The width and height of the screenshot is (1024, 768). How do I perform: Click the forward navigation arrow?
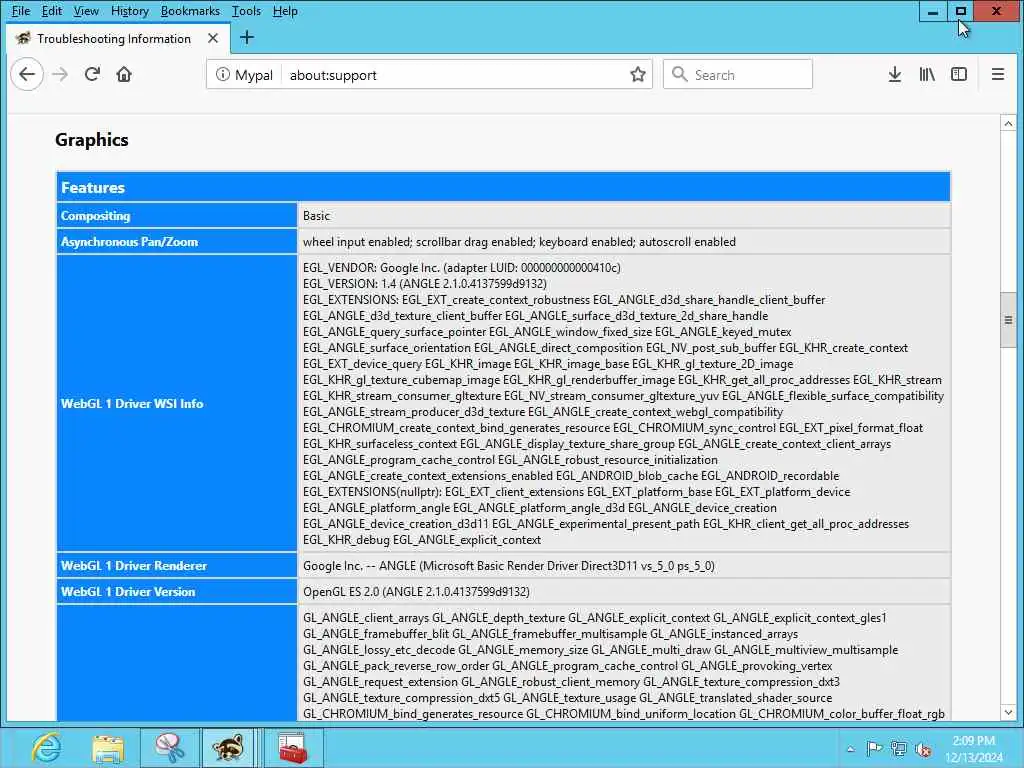[60, 74]
